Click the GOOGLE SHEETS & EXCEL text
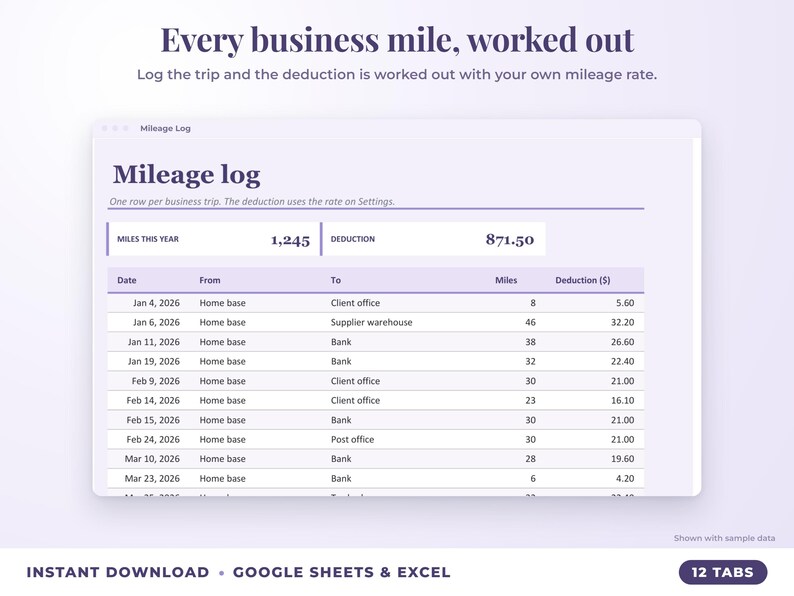The image size is (794, 596). [x=341, y=572]
